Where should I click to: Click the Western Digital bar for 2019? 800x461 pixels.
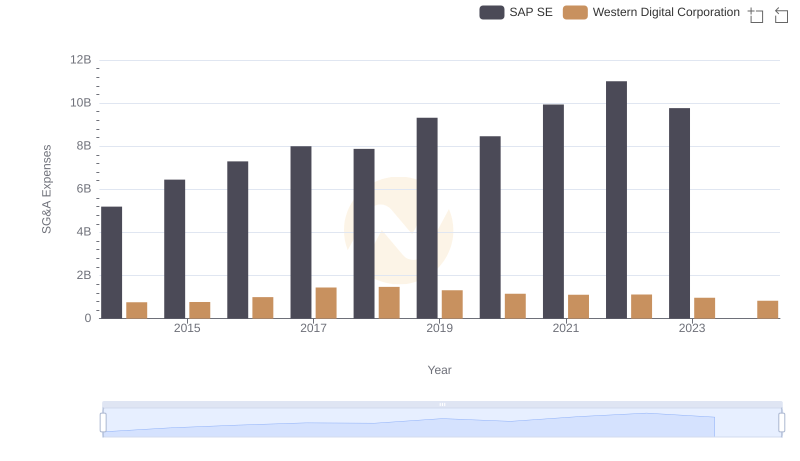tap(452, 304)
